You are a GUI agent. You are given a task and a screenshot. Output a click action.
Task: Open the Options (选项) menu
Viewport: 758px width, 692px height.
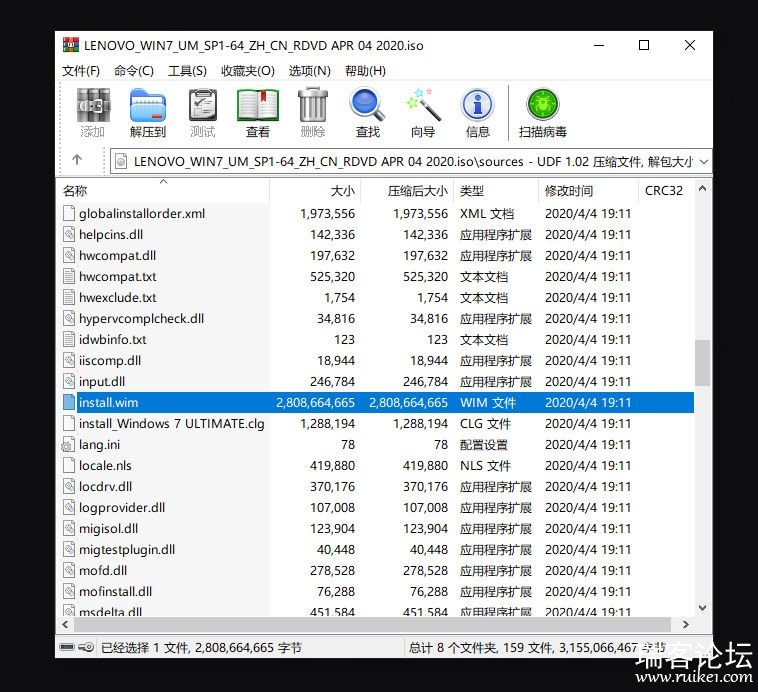coord(310,71)
